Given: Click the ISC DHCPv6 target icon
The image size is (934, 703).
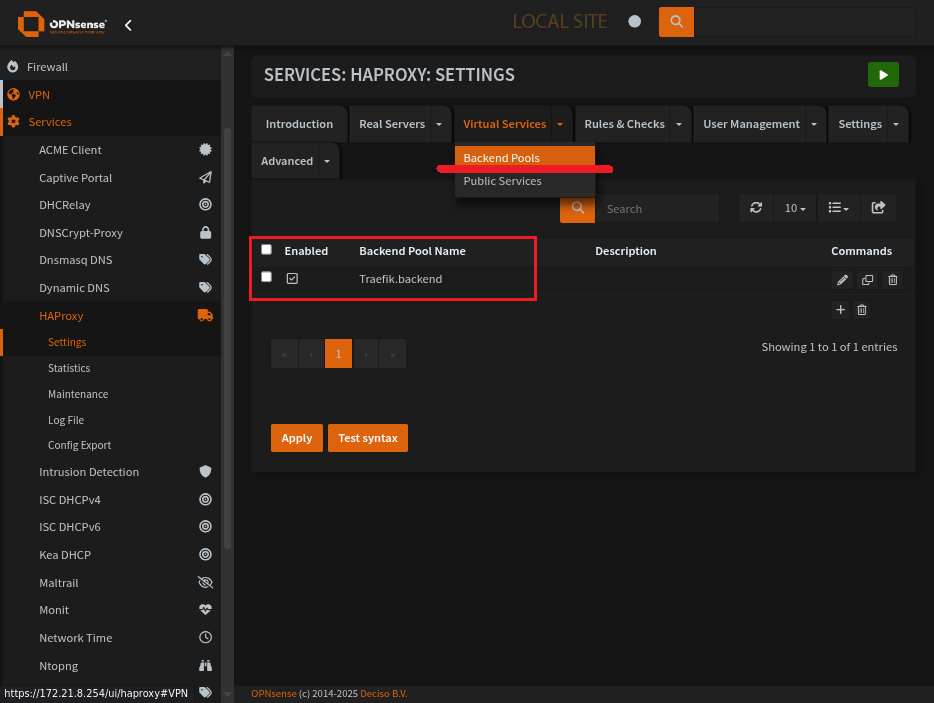Looking at the screenshot, I should pos(205,527).
